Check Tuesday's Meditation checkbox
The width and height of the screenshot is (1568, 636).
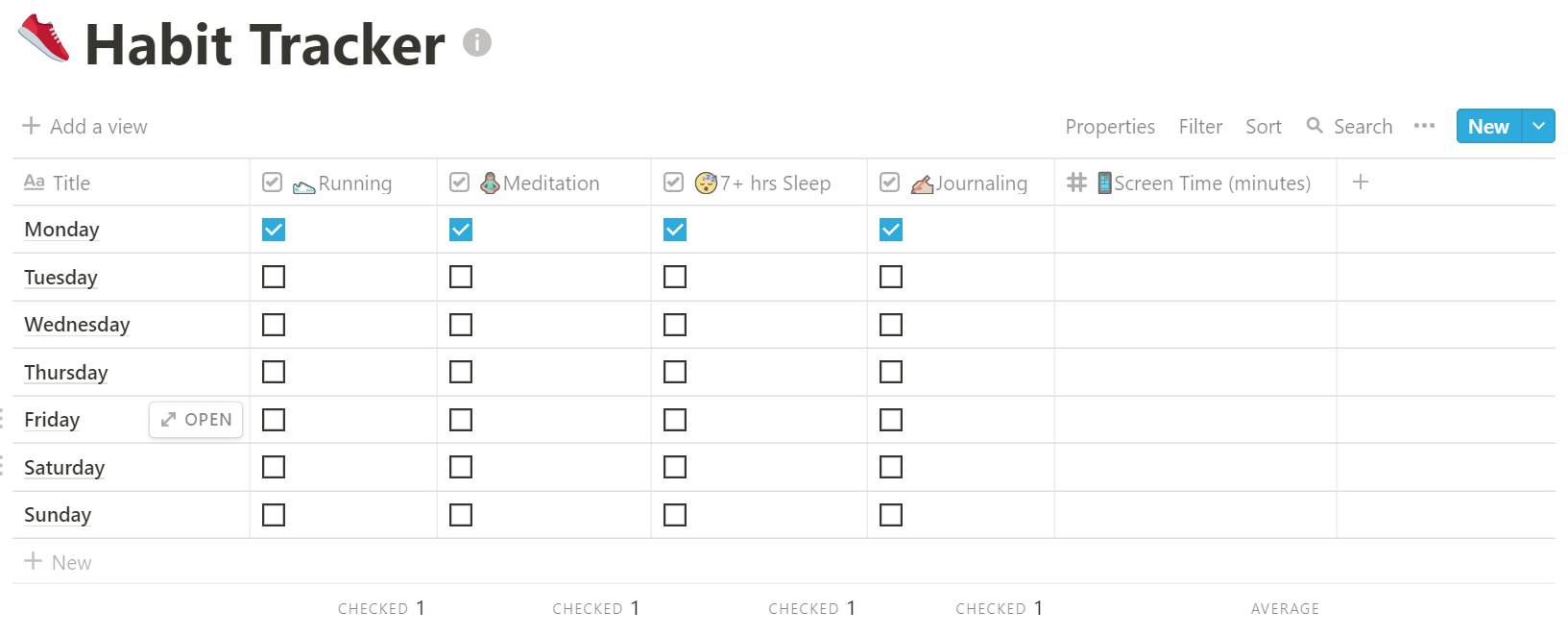[461, 277]
